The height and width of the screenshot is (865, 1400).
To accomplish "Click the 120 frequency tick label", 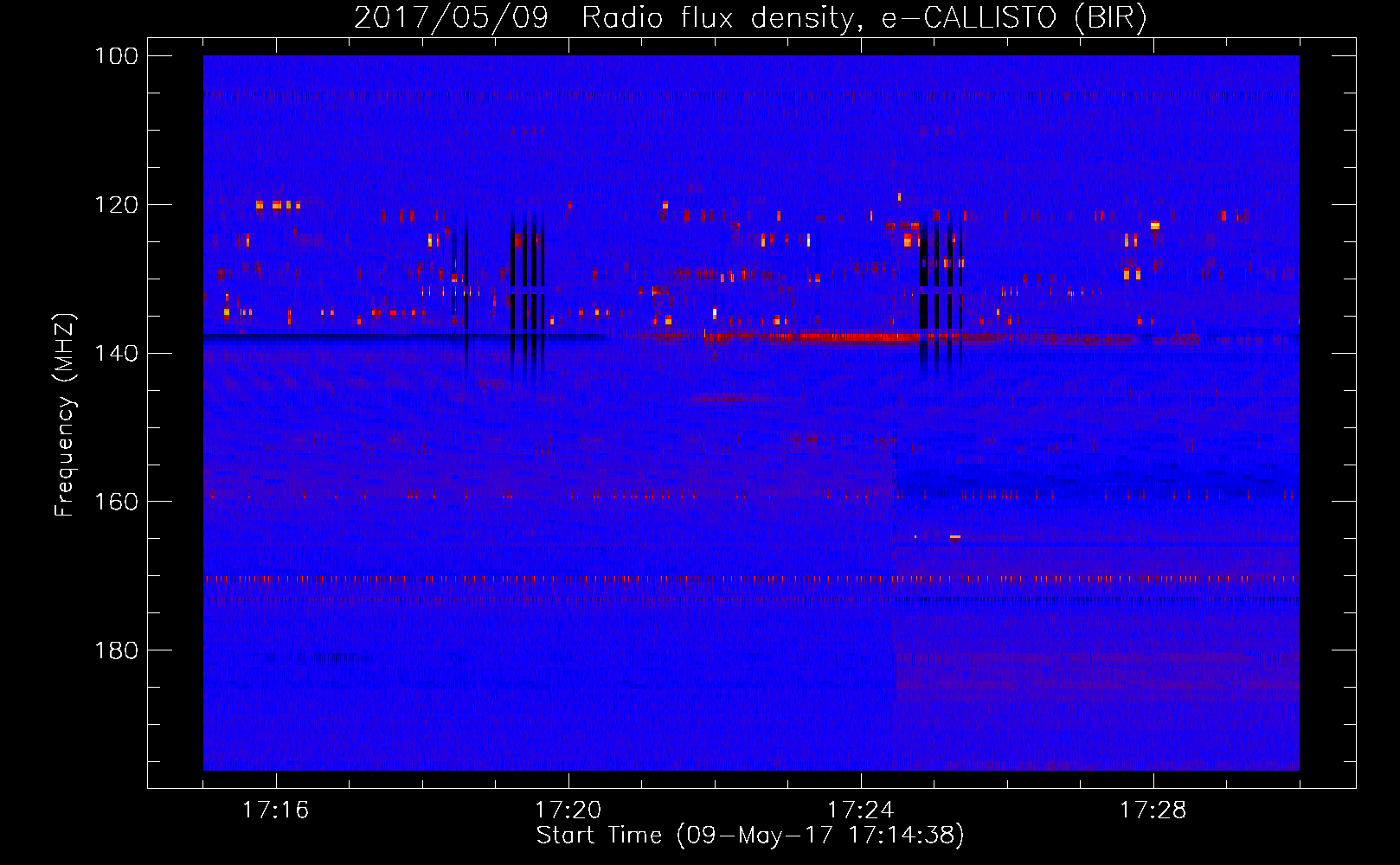I will 117,205.
